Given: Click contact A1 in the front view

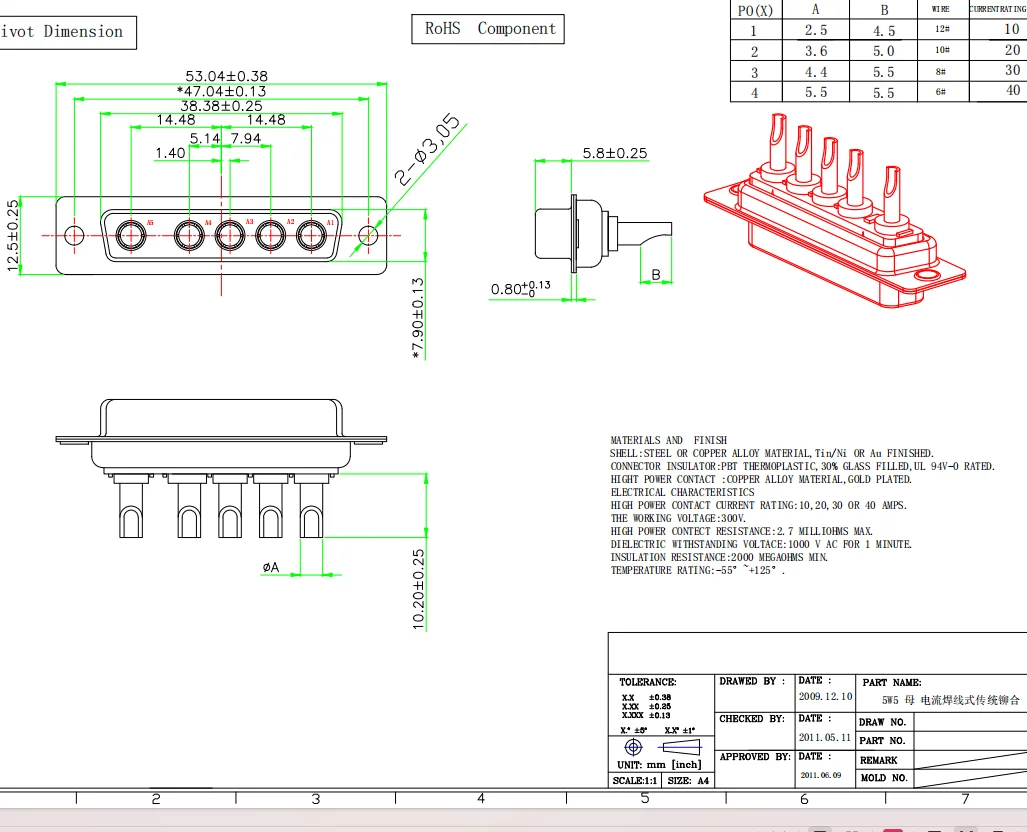Looking at the screenshot, I should [312, 236].
